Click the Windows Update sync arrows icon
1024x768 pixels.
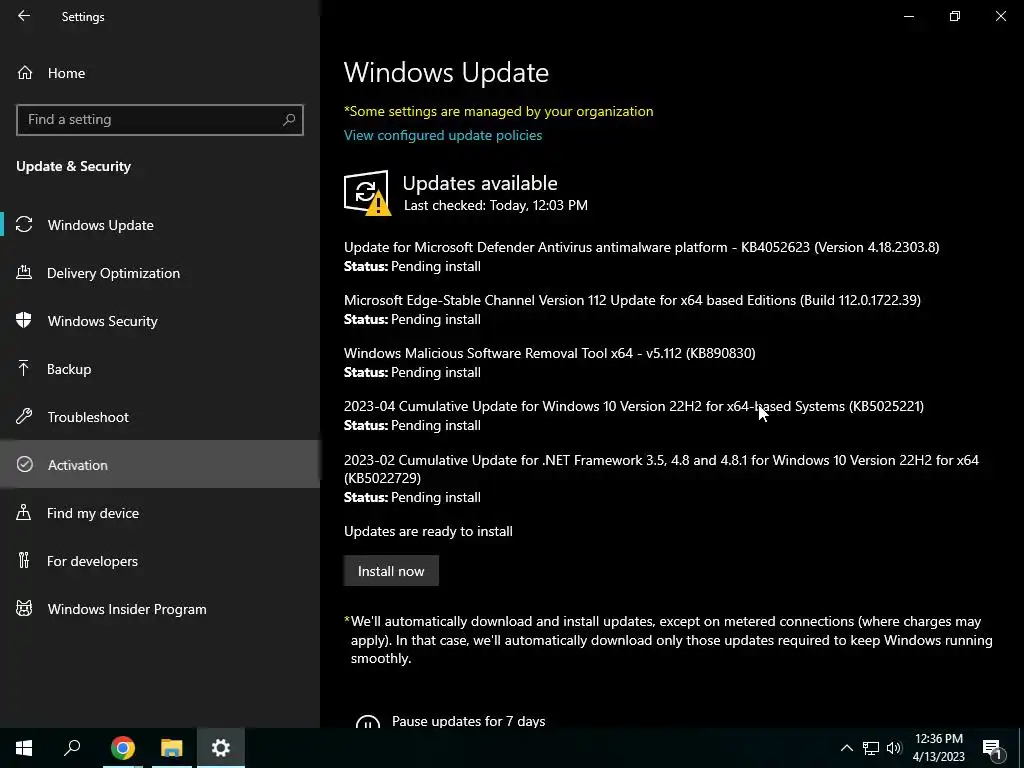24,225
